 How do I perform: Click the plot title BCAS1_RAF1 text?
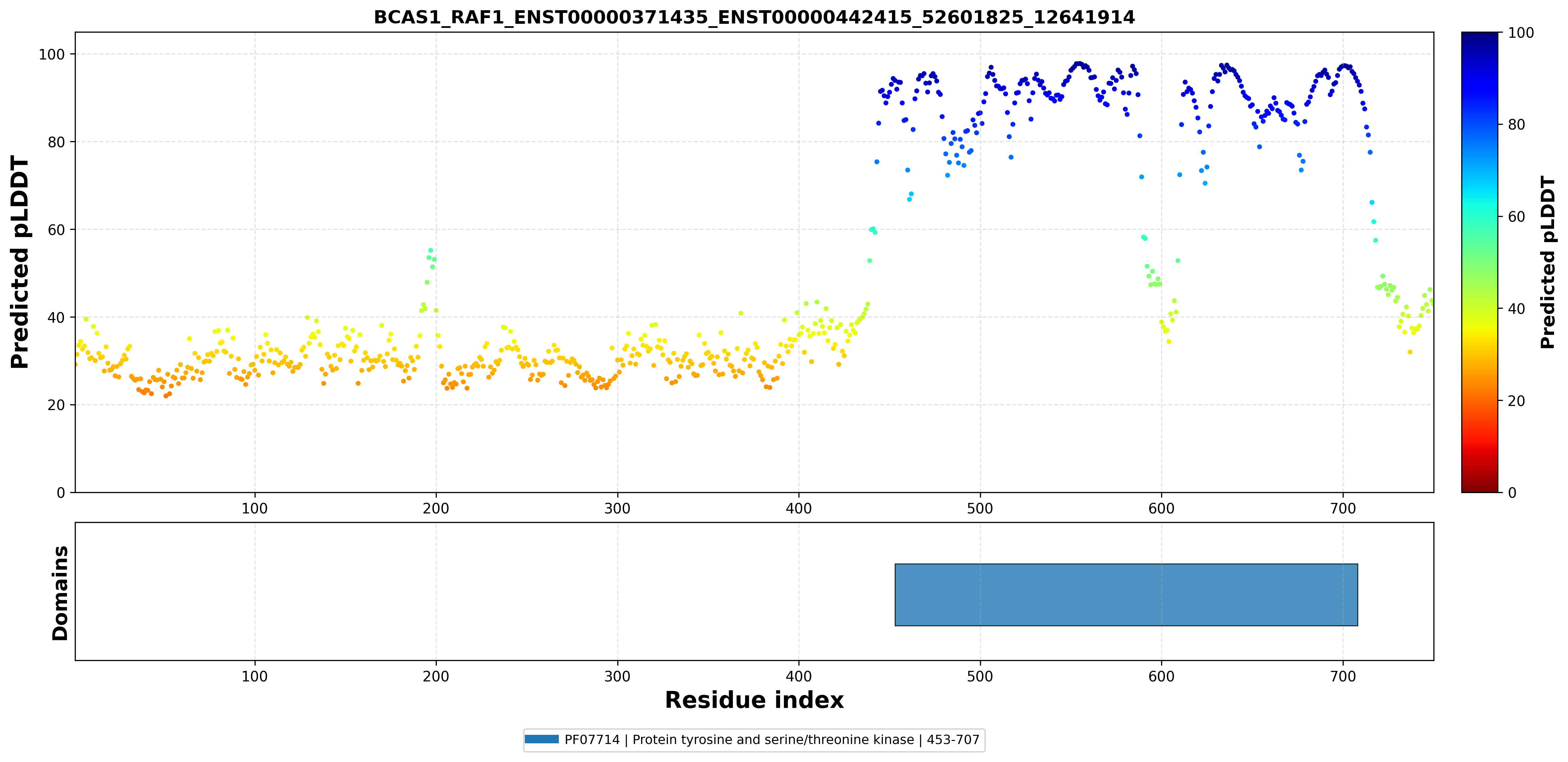click(x=754, y=17)
